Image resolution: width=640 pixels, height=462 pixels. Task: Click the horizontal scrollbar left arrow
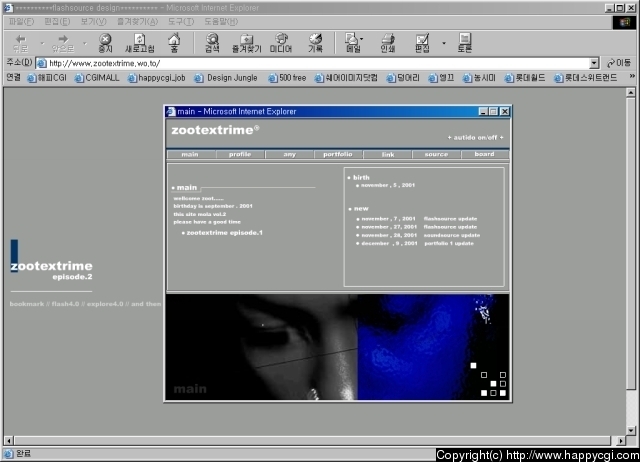point(8,440)
